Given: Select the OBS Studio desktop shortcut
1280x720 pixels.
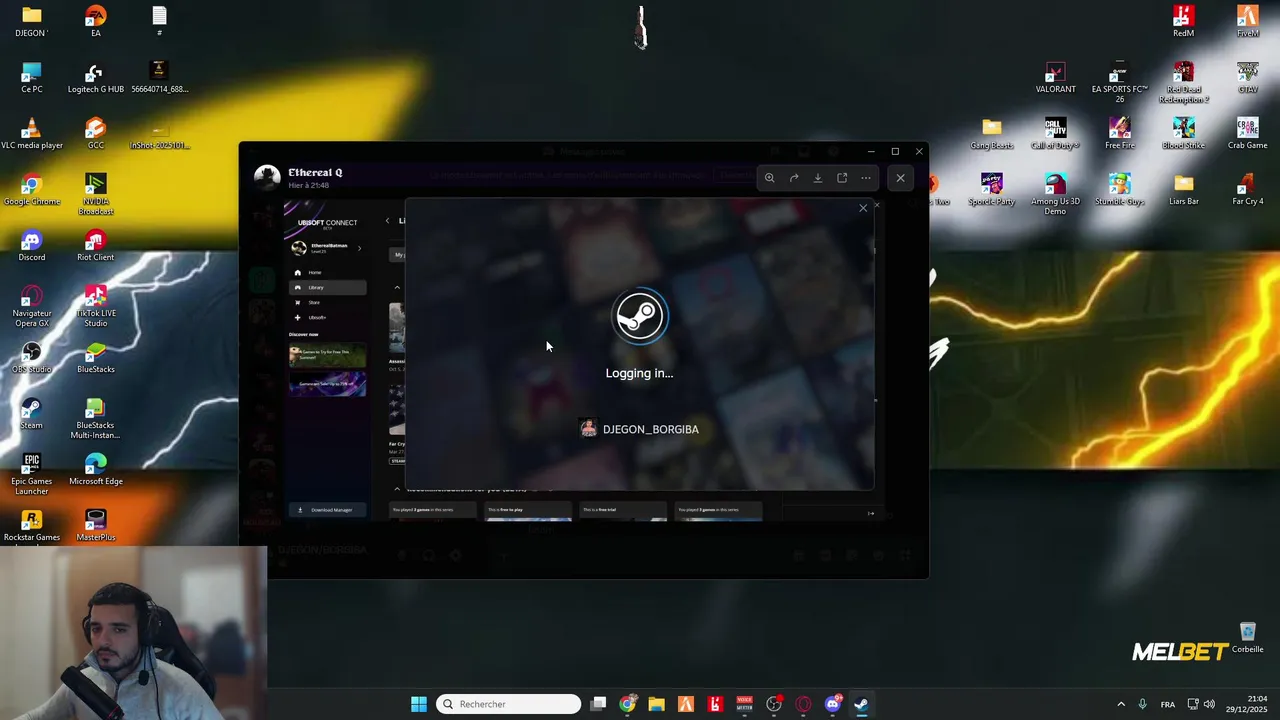Looking at the screenshot, I should pyautogui.click(x=32, y=358).
